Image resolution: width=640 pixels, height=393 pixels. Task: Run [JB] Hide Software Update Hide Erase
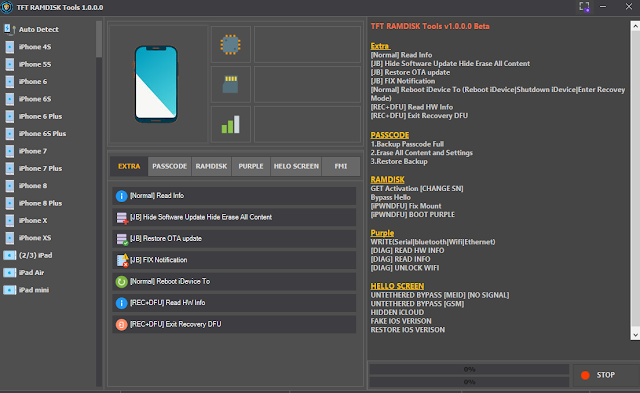[234, 218]
